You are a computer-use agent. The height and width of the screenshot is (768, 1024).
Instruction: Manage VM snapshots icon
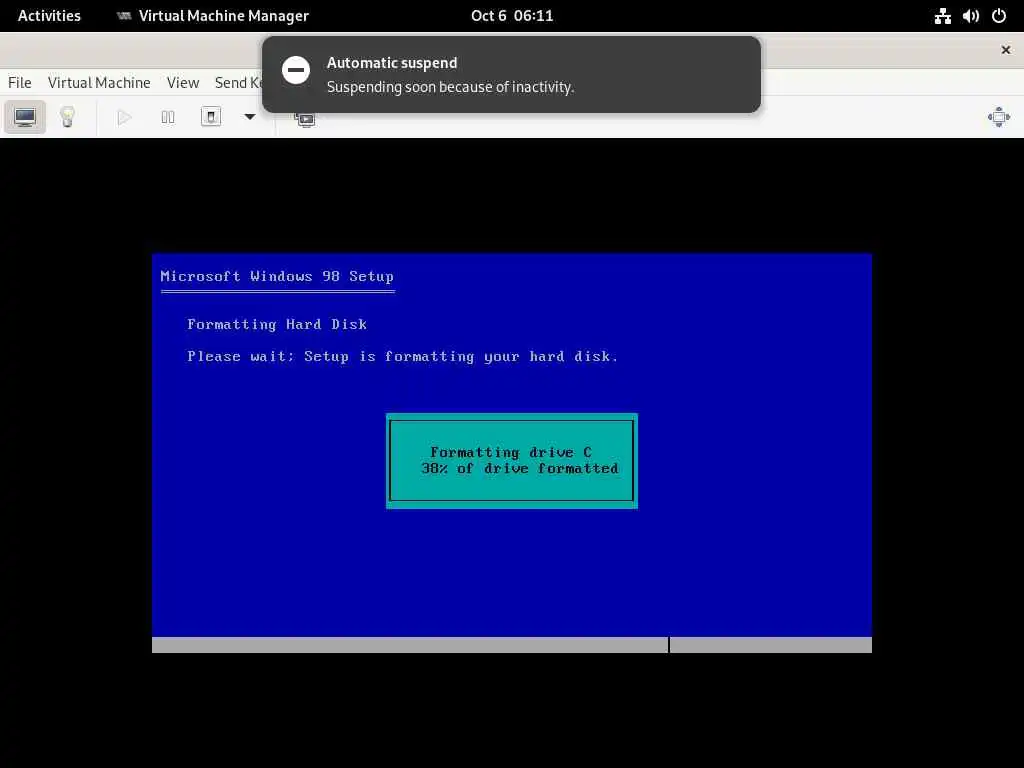click(x=305, y=120)
